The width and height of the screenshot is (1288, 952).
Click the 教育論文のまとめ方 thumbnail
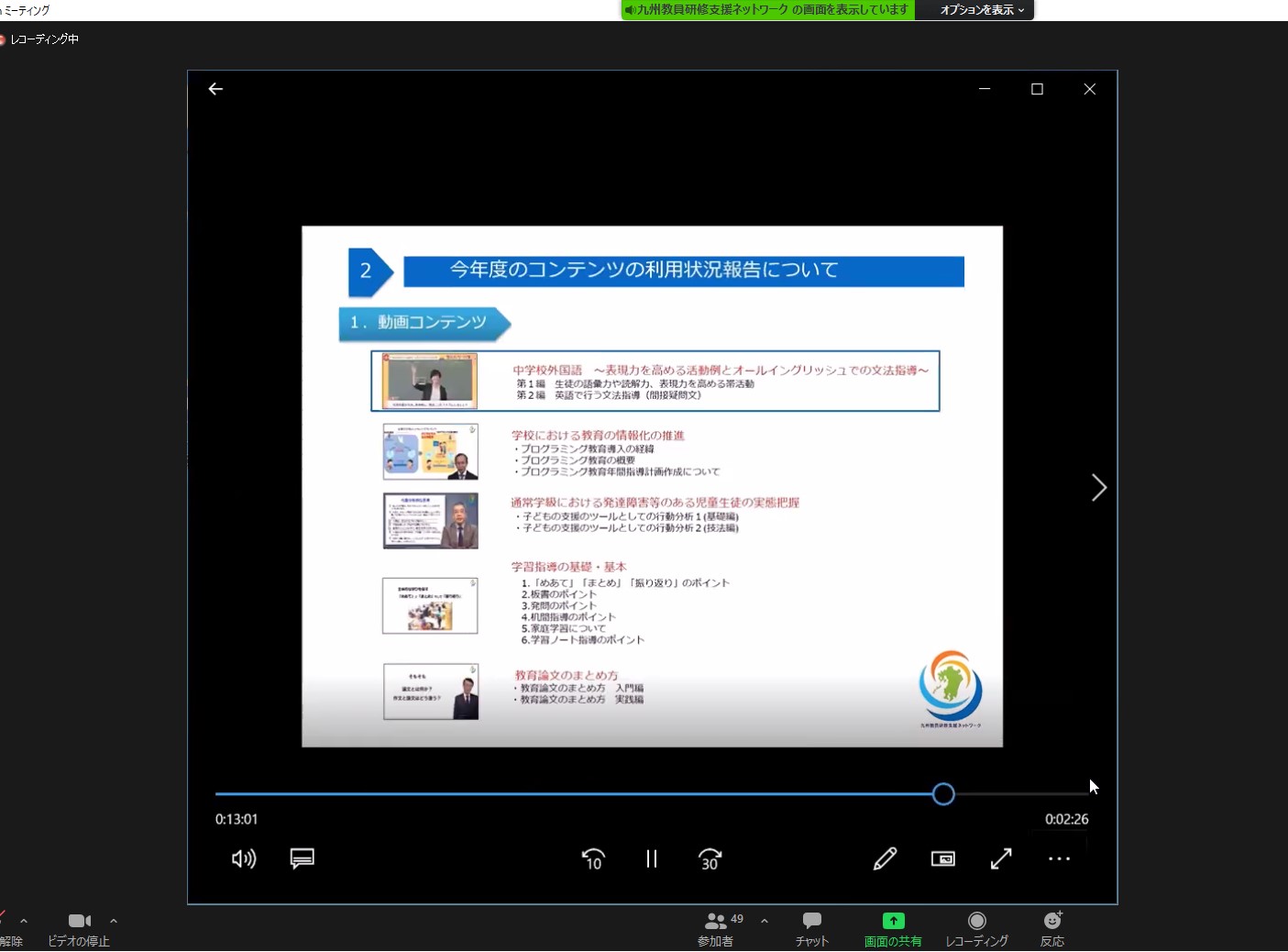[x=431, y=692]
